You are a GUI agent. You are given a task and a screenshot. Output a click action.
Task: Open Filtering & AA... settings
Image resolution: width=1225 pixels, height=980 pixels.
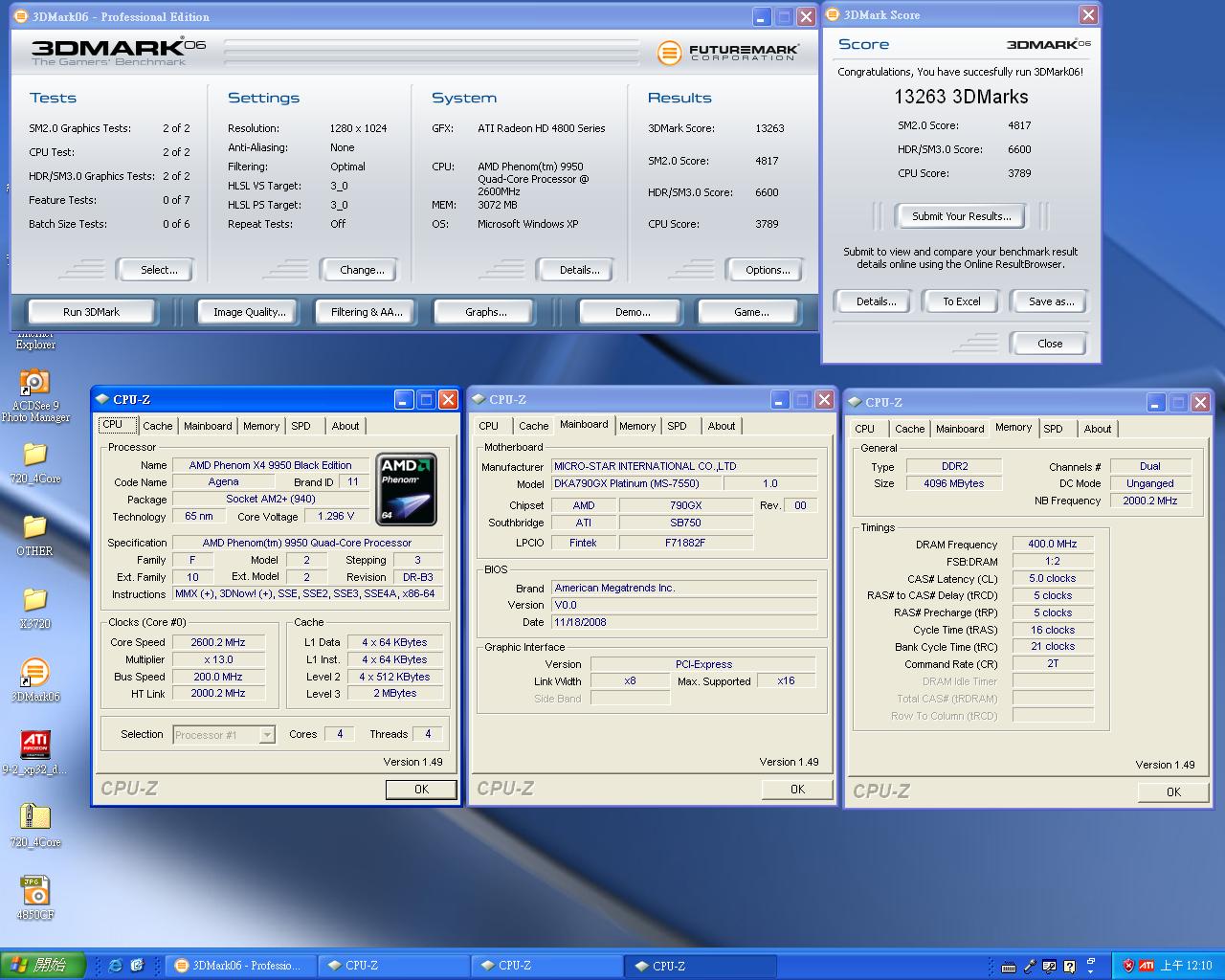click(367, 312)
